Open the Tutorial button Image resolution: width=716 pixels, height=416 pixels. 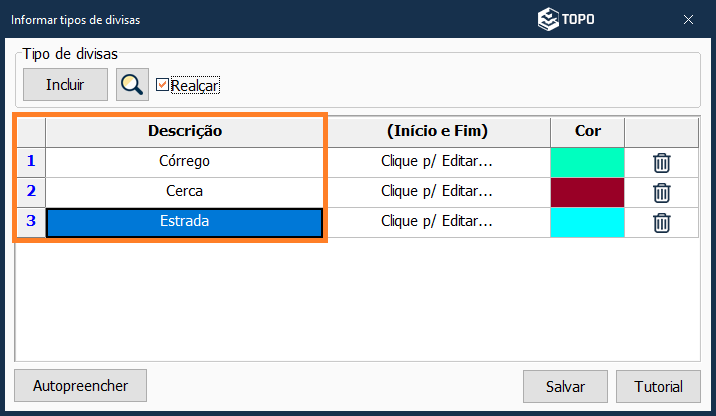click(659, 386)
